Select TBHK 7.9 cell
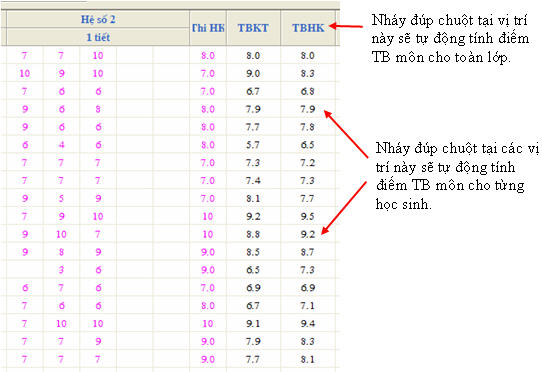542x372 pixels. click(307, 109)
